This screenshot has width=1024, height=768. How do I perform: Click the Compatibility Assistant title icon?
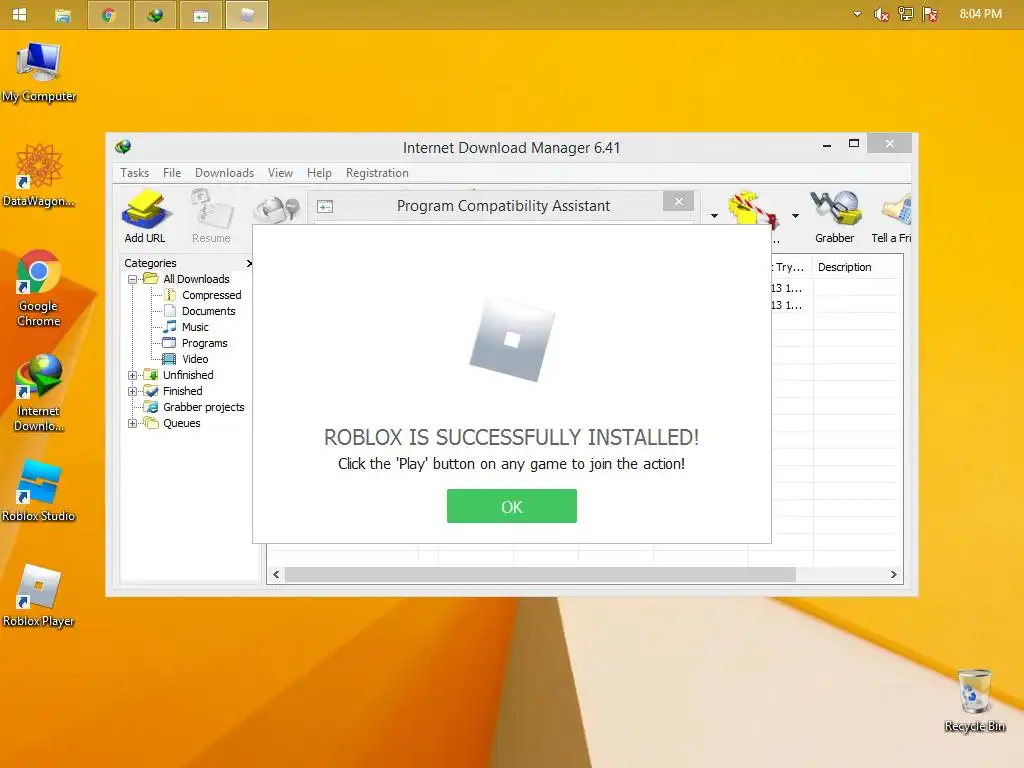pyautogui.click(x=325, y=206)
